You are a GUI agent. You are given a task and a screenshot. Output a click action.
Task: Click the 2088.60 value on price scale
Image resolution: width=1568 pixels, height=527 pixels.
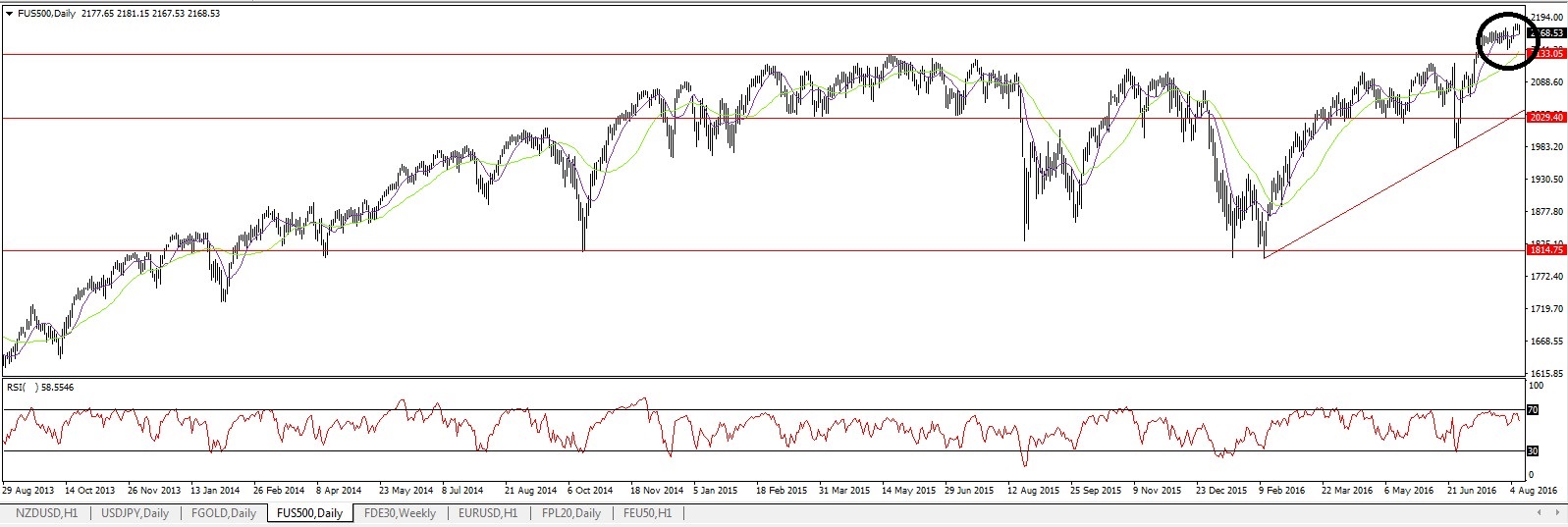[1547, 82]
